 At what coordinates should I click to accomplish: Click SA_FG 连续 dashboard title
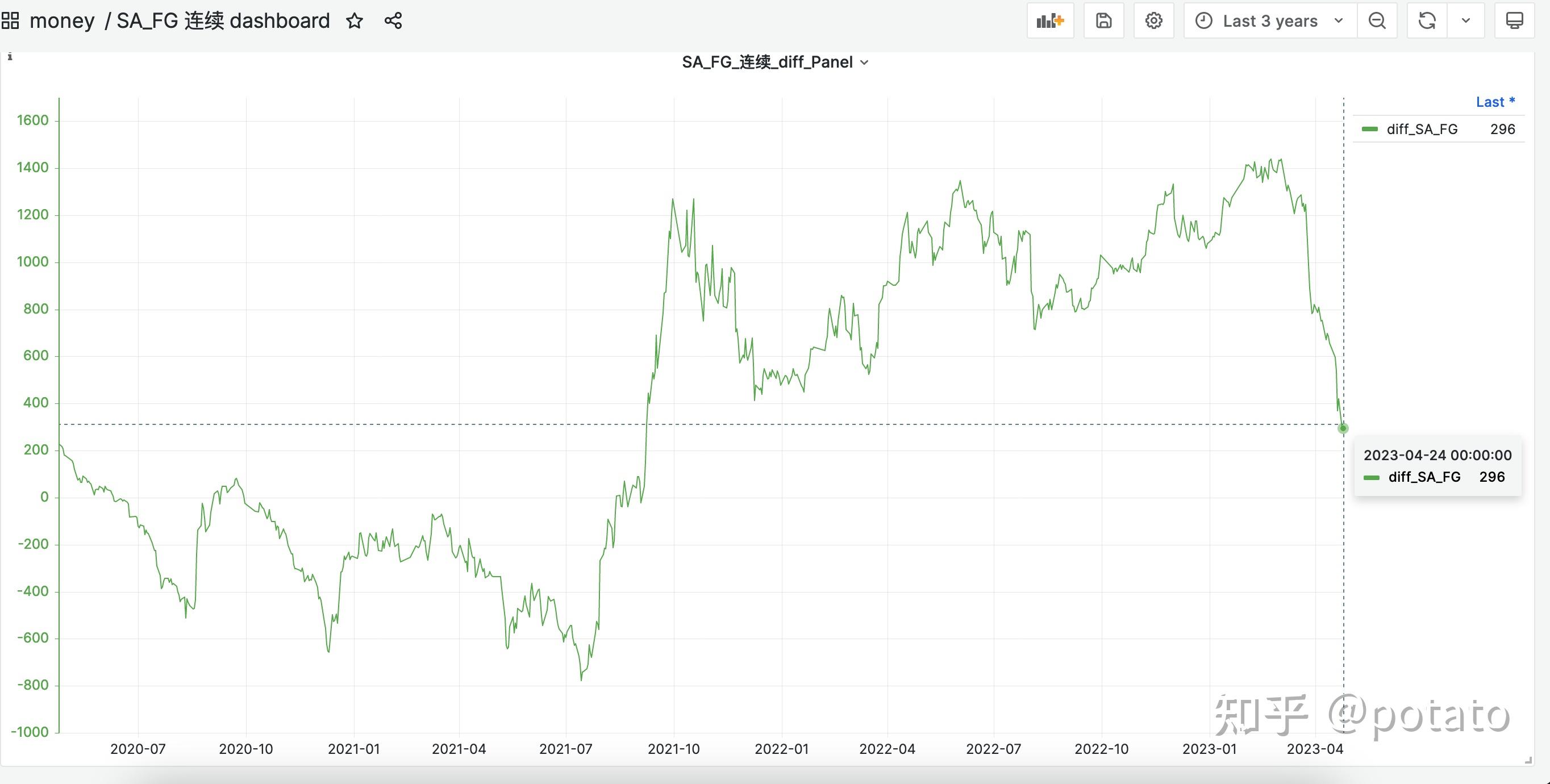[x=223, y=21]
